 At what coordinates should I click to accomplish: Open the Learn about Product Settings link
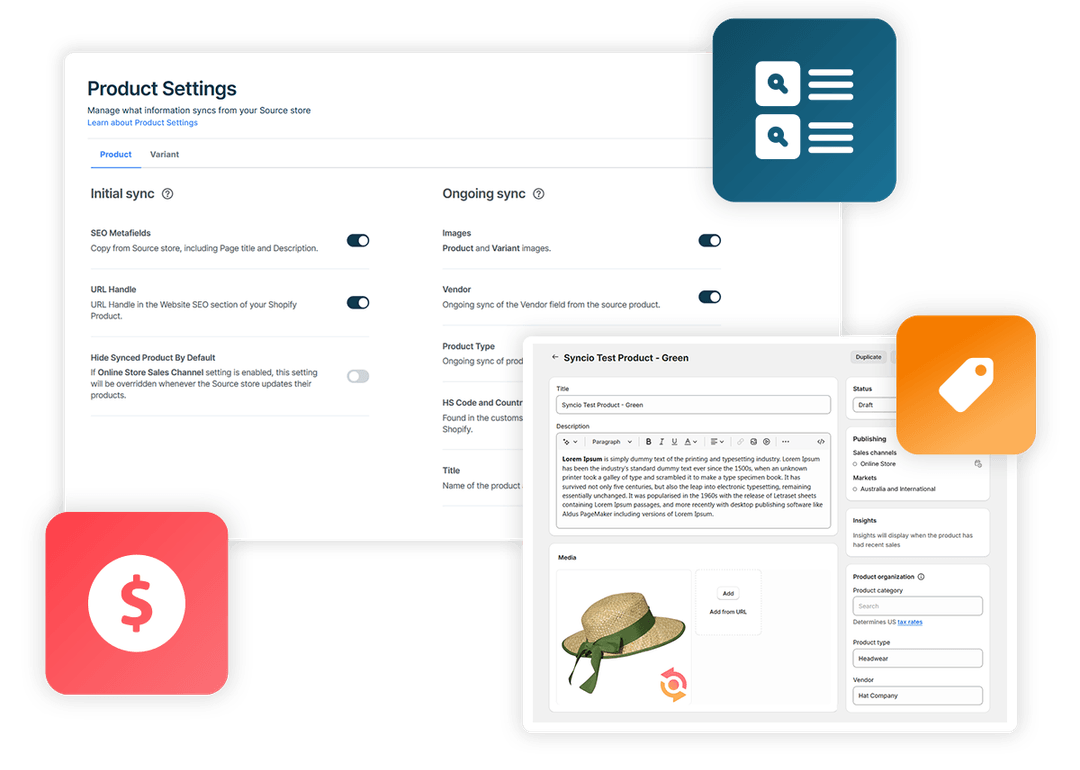click(x=142, y=122)
